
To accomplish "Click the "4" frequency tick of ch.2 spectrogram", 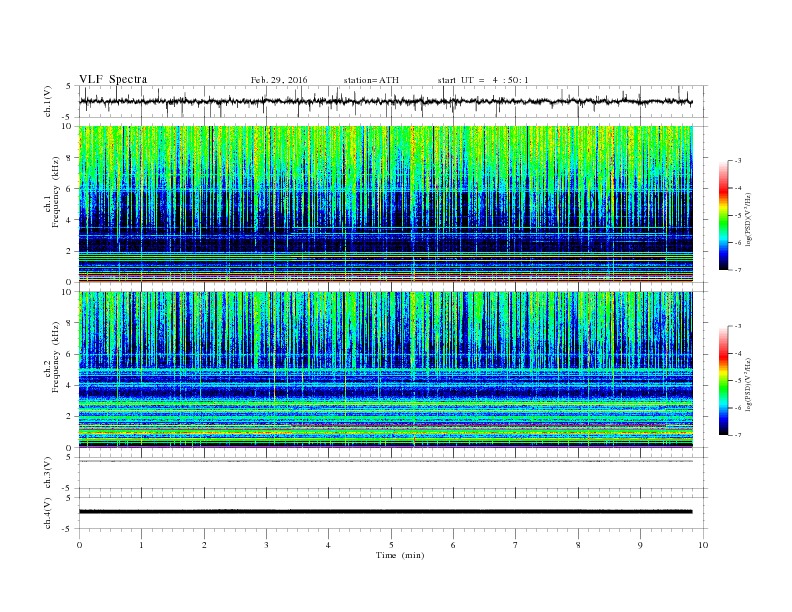I will click(x=70, y=386).
